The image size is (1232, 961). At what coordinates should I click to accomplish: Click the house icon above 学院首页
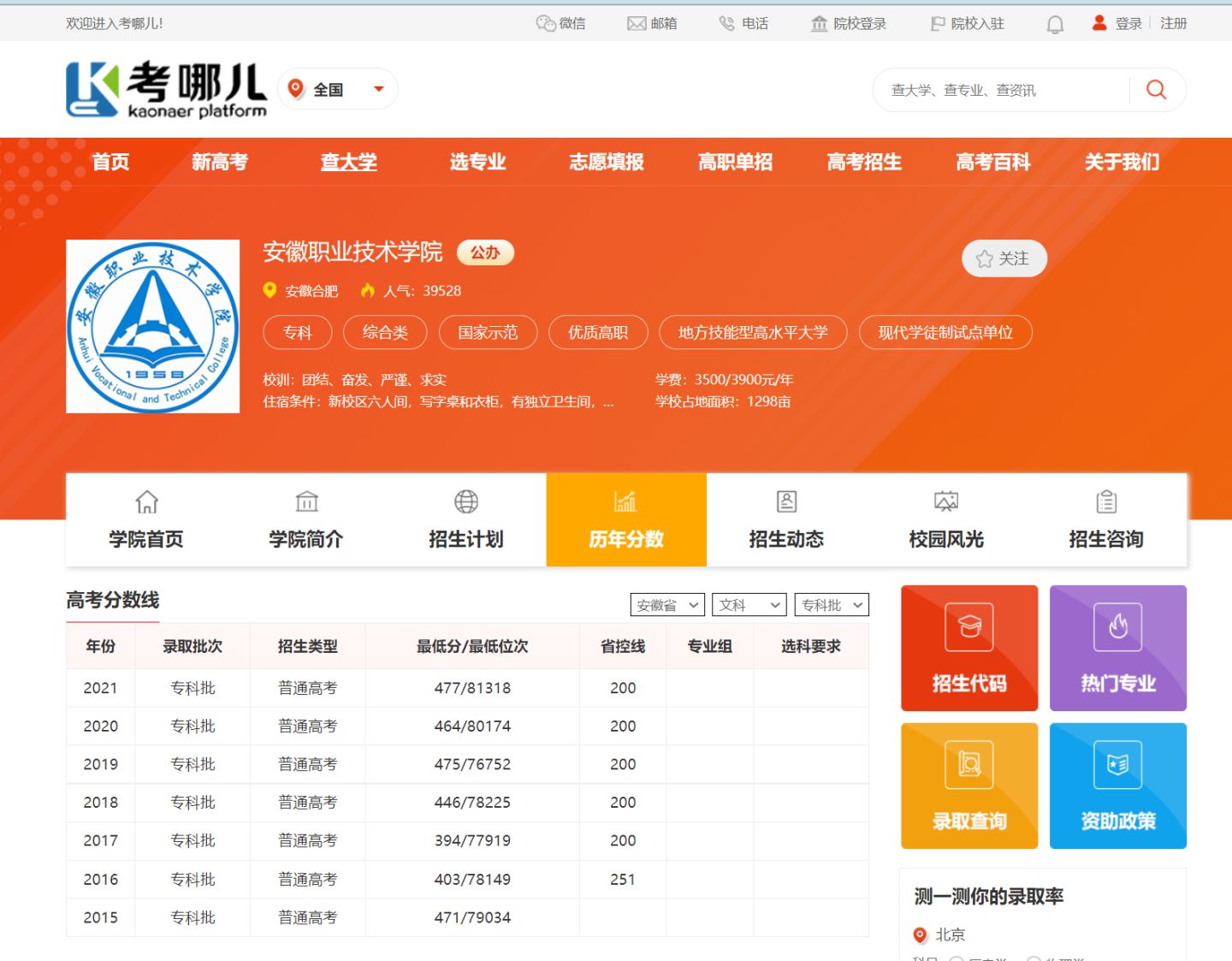click(146, 501)
